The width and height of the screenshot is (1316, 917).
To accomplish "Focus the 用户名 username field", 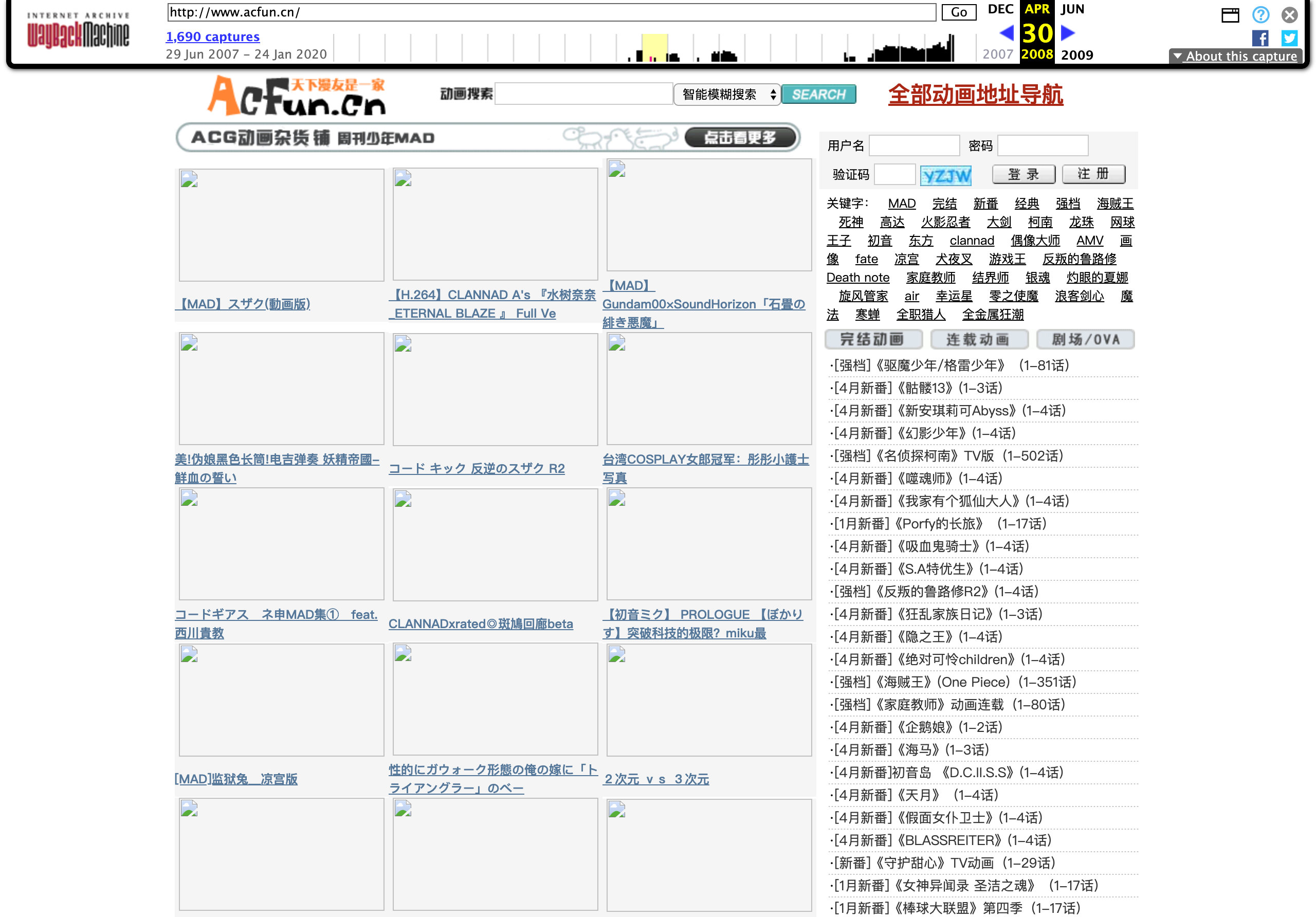I will 914,145.
